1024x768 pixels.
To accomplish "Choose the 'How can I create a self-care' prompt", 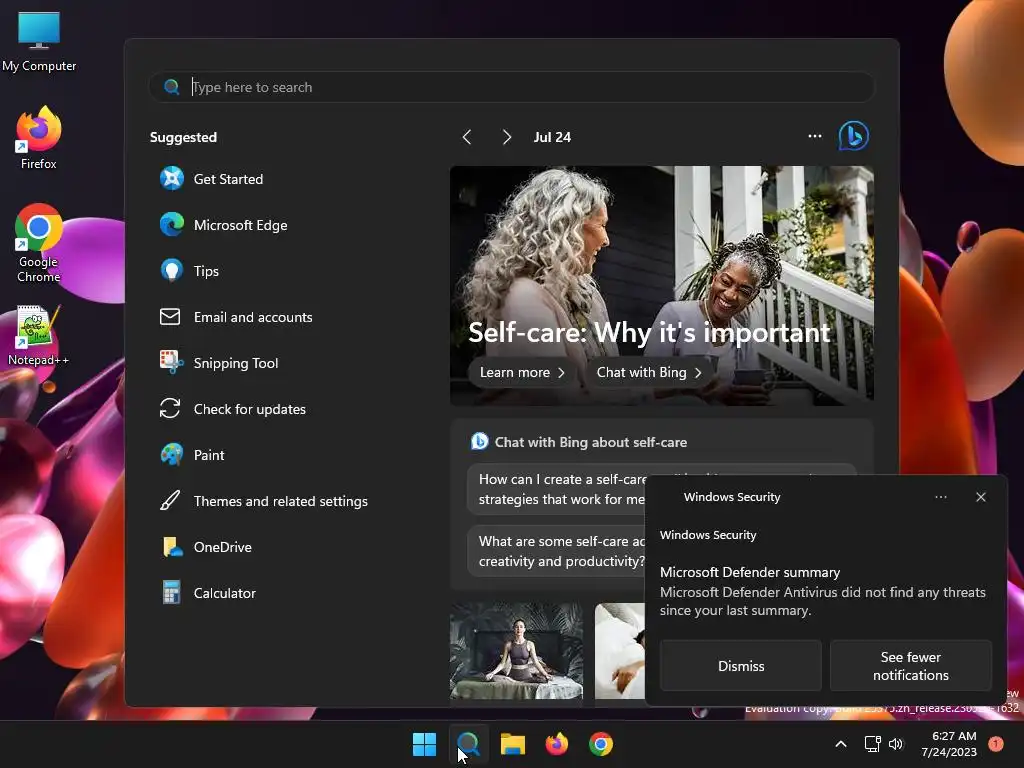I will pyautogui.click(x=556, y=489).
